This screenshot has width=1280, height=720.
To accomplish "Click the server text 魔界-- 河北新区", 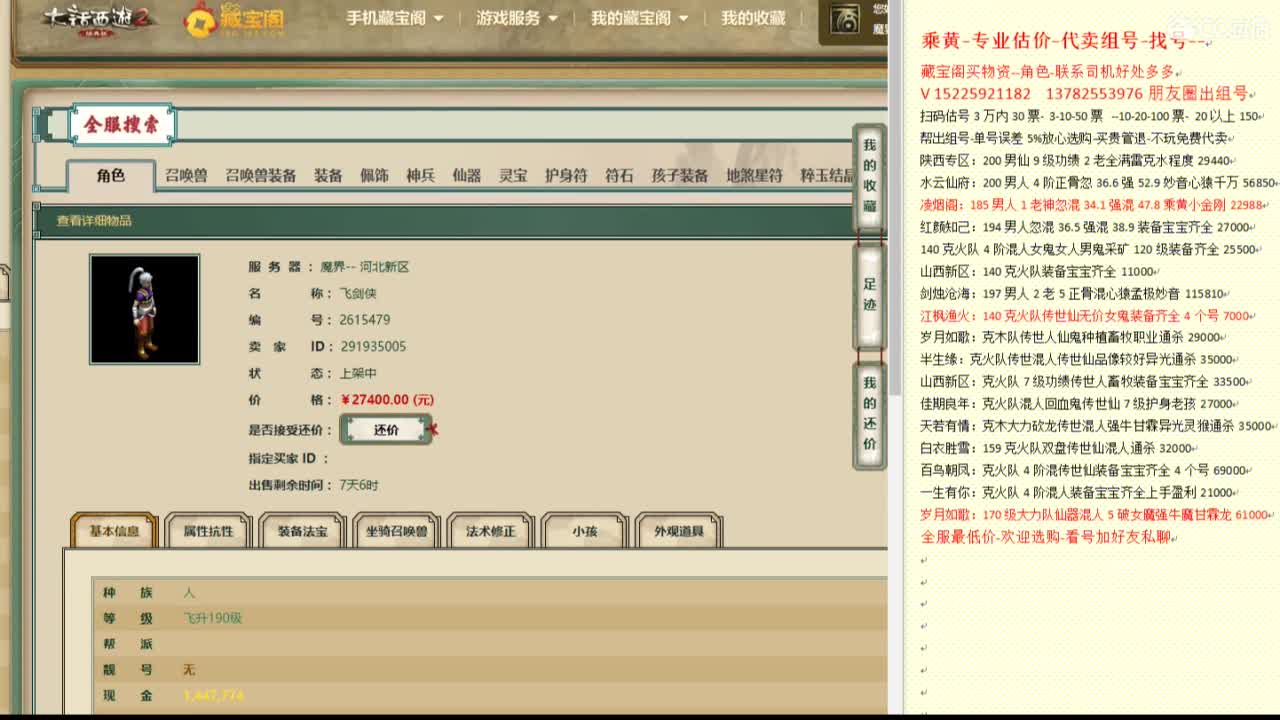I will [365, 267].
